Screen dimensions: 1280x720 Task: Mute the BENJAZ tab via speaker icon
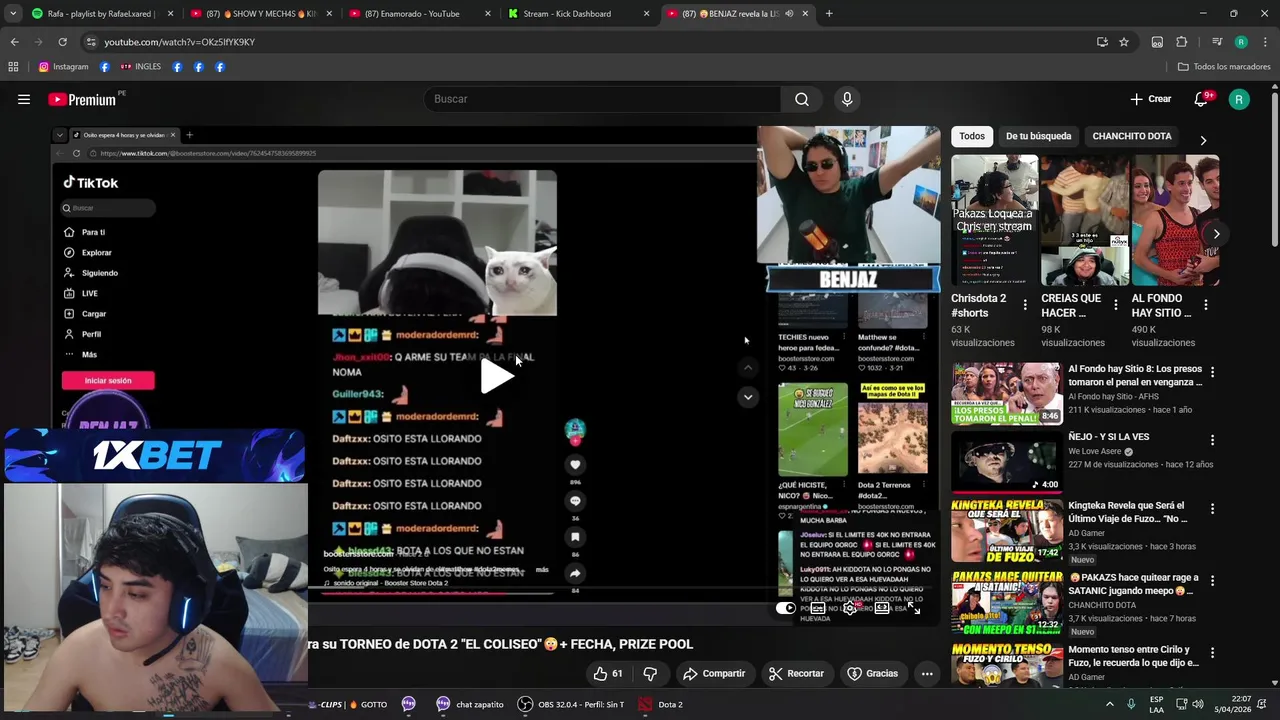tap(789, 14)
